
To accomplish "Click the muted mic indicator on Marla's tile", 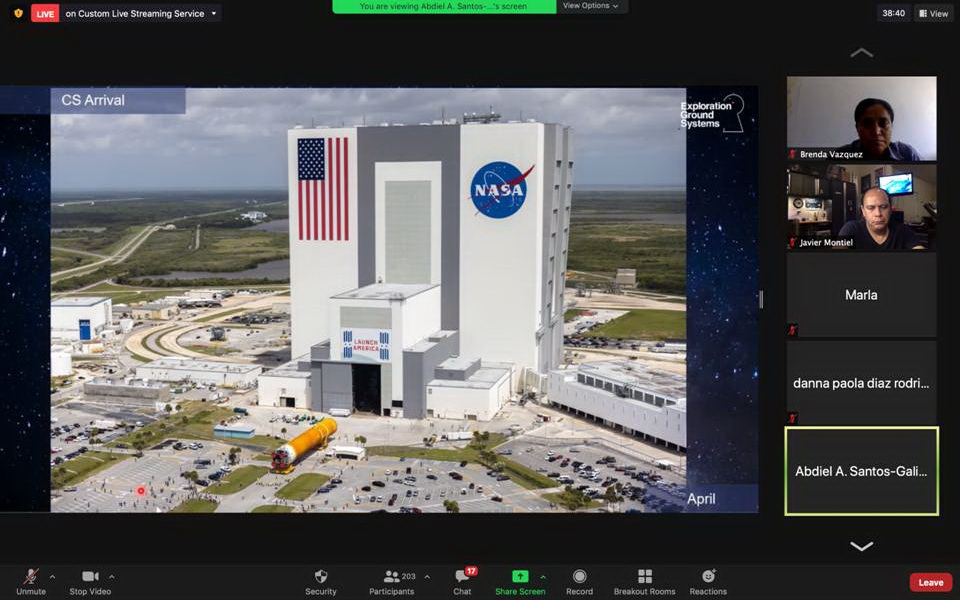I will [792, 329].
